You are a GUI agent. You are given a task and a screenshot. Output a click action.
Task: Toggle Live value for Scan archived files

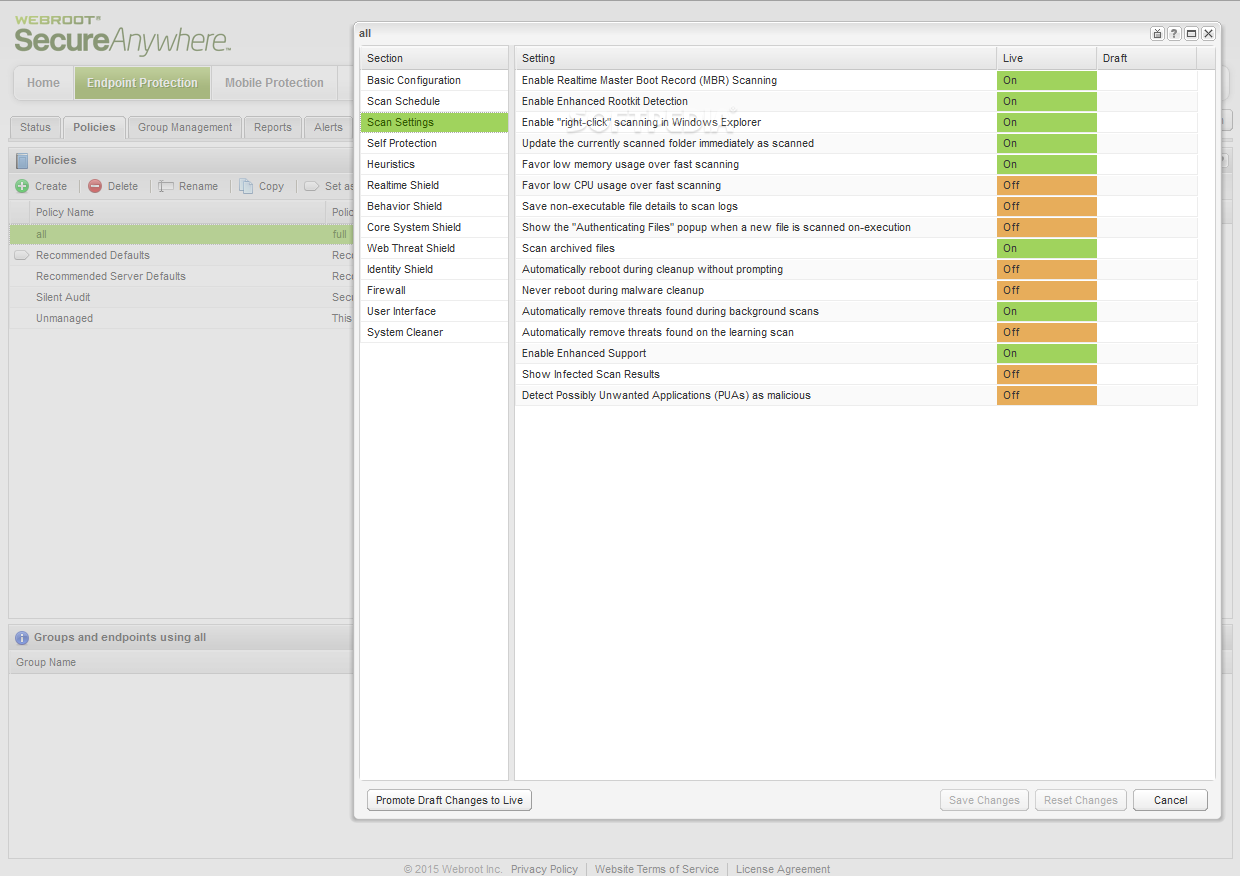1046,248
